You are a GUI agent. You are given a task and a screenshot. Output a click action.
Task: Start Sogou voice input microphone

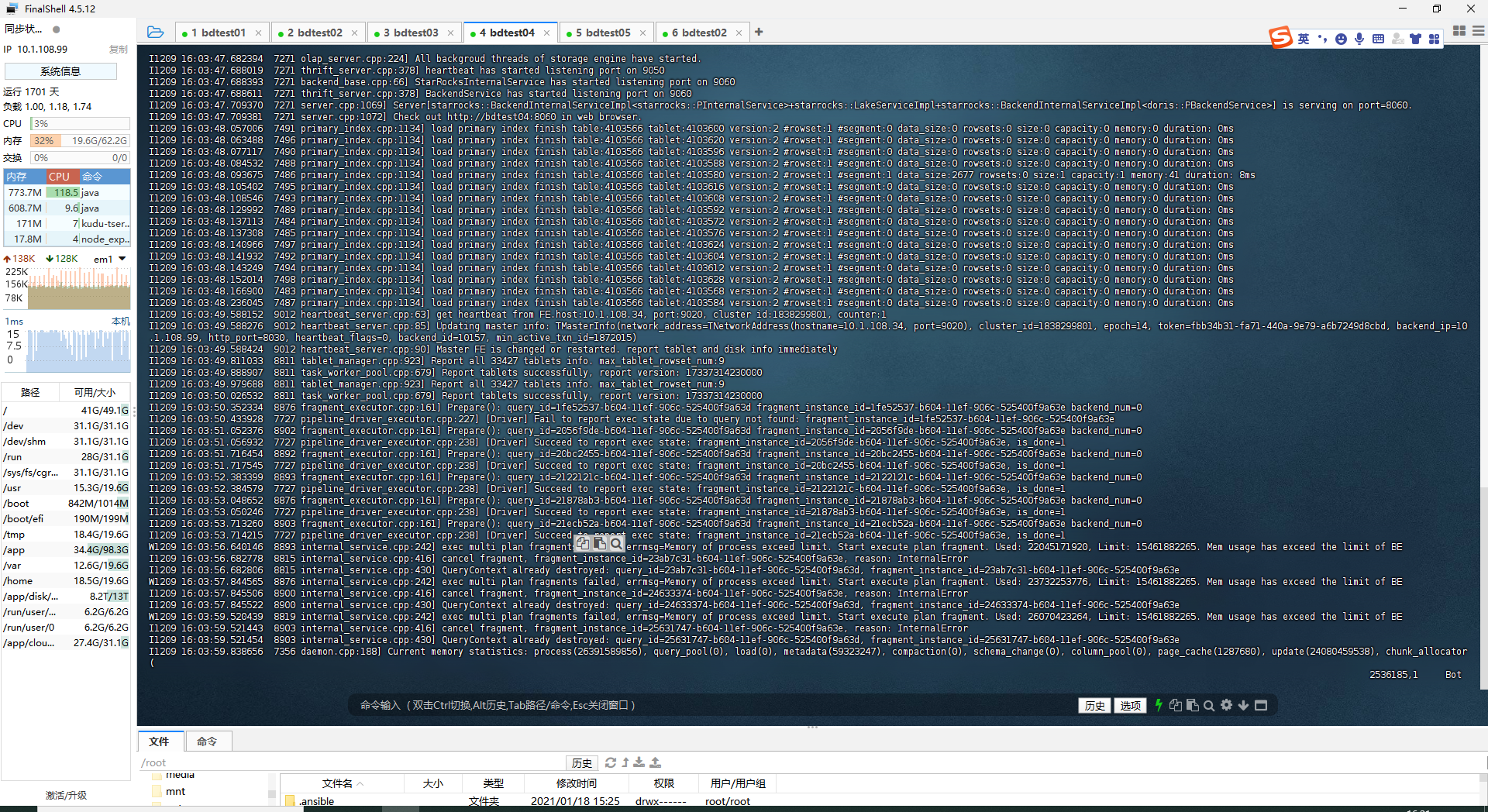[x=1359, y=39]
